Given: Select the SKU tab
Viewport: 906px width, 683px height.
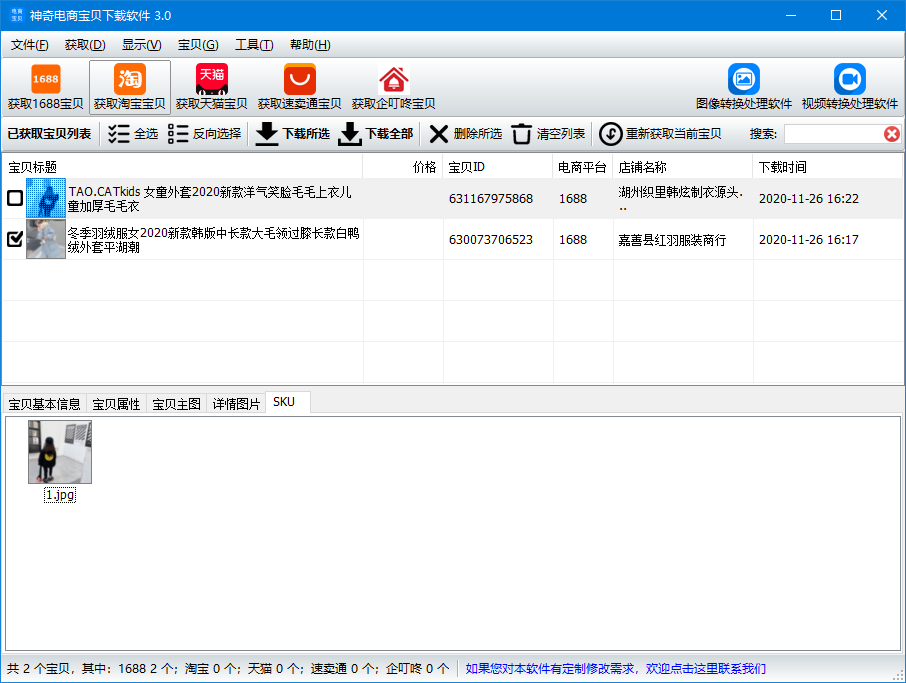Looking at the screenshot, I should [x=288, y=402].
